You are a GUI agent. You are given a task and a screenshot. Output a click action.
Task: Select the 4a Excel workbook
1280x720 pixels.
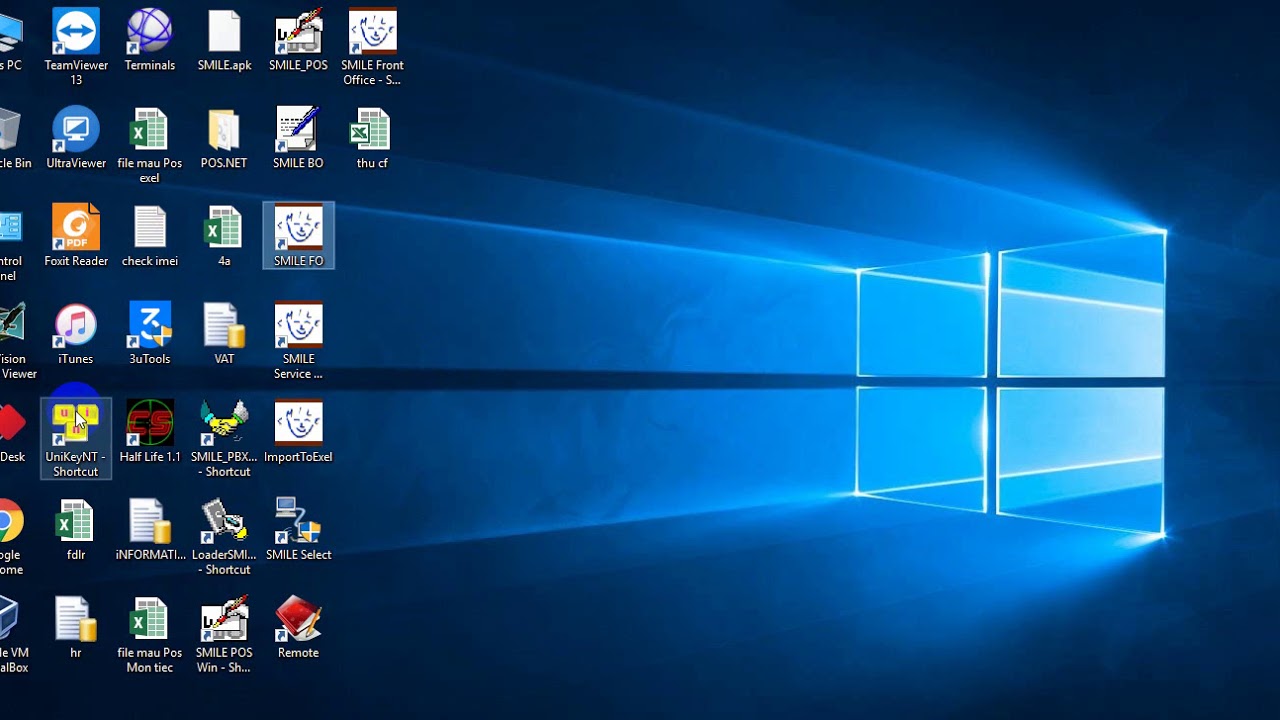[x=224, y=236]
